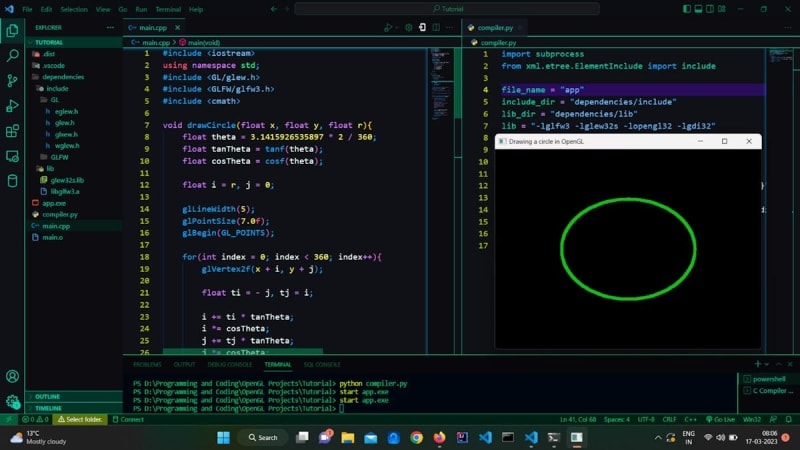Open the Extensions view icon
This screenshot has width=800, height=450.
point(12,130)
